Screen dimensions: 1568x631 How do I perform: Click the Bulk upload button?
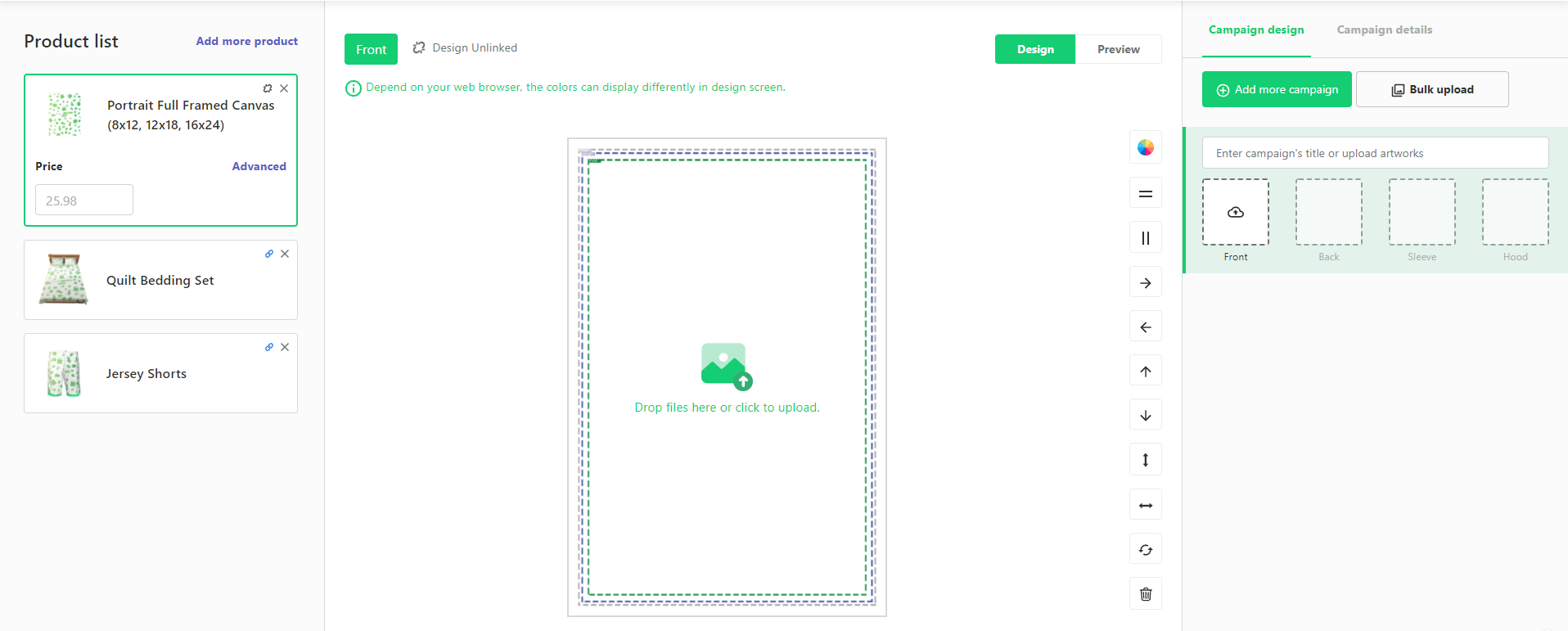1432,89
